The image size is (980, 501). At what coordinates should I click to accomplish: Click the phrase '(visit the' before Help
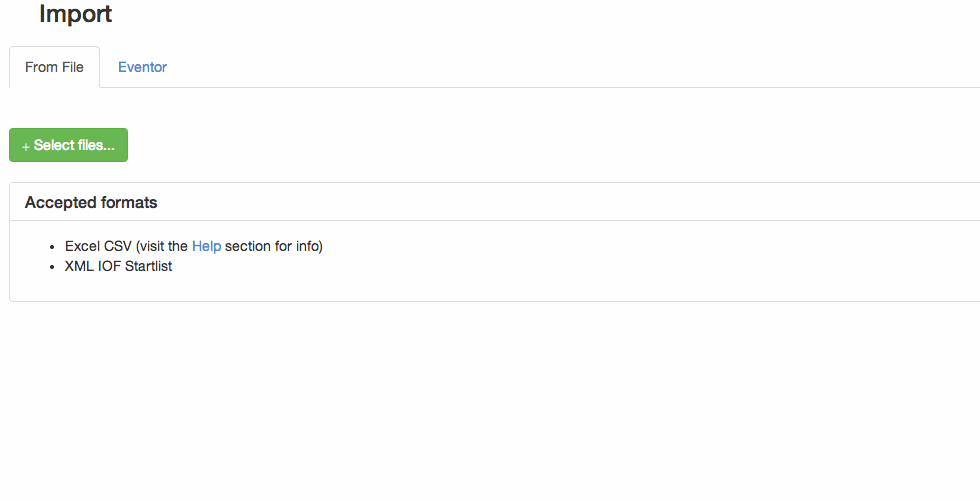(x=162, y=246)
